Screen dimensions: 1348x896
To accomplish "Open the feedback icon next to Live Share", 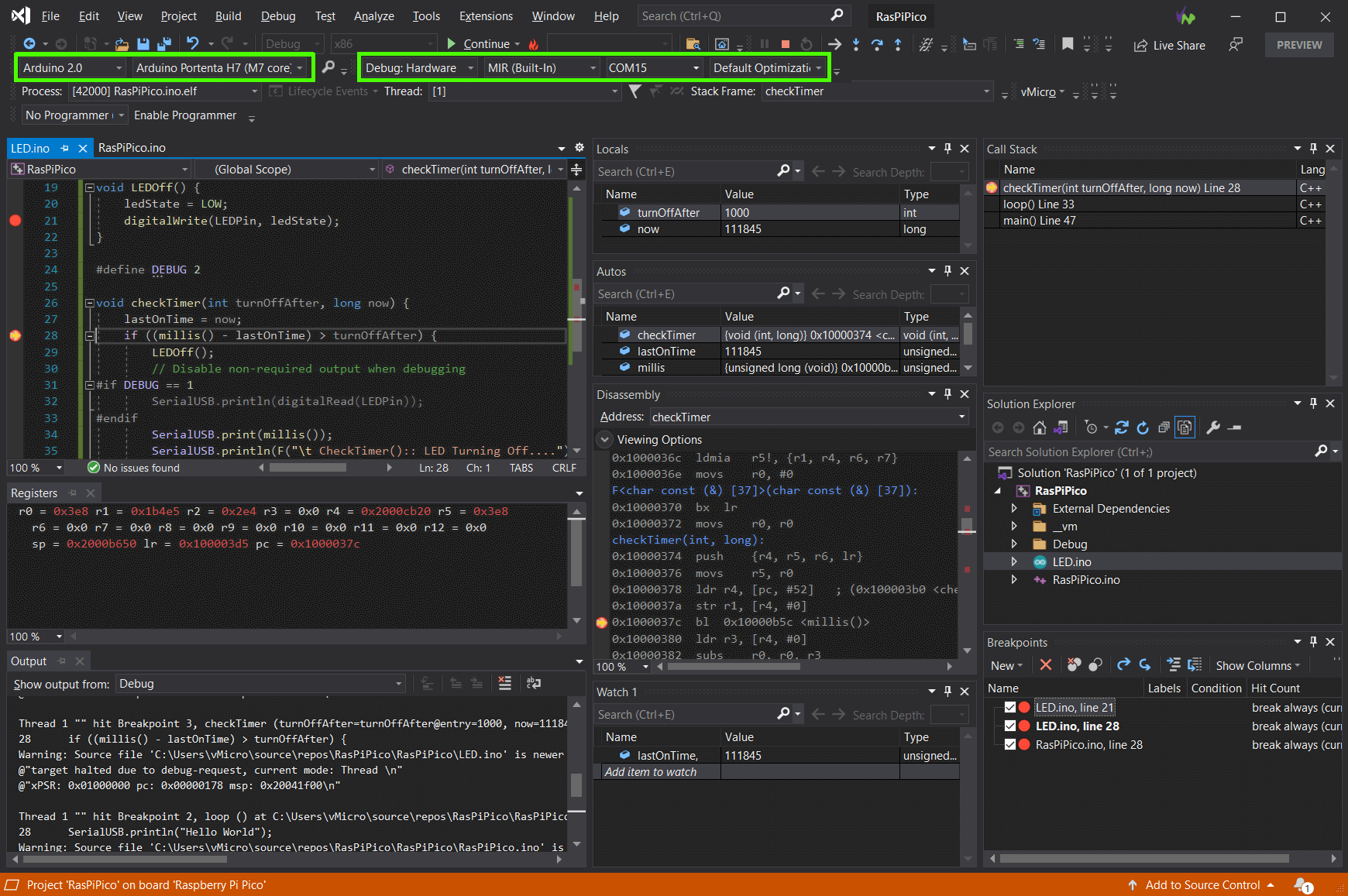I will (1236, 44).
